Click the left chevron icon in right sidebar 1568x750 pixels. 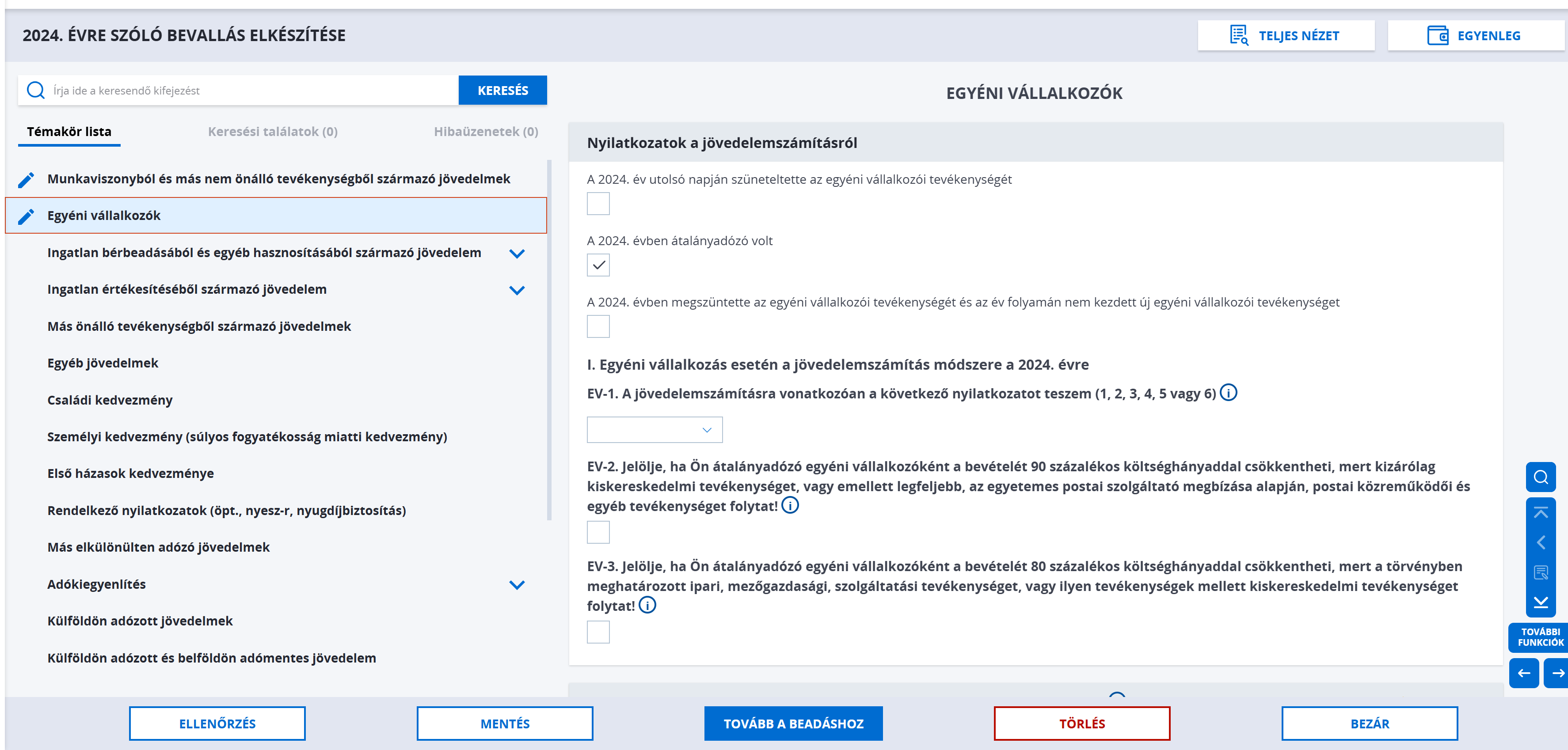[x=1541, y=542]
